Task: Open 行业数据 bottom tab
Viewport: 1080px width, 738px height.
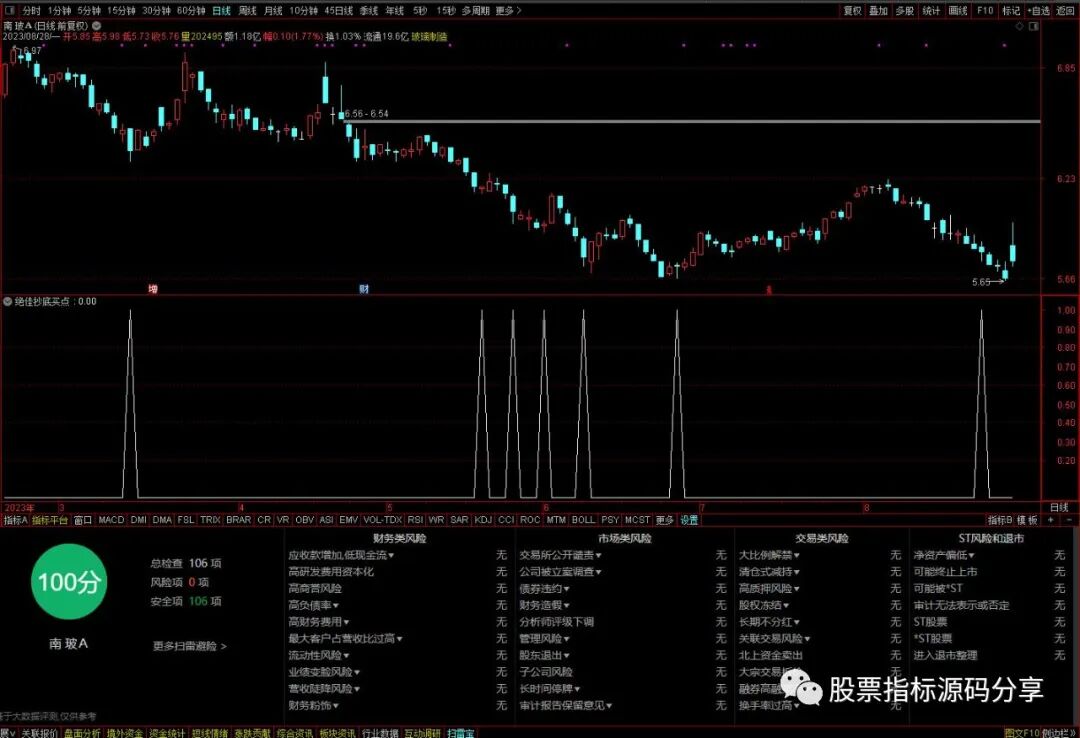Action: tap(380, 733)
